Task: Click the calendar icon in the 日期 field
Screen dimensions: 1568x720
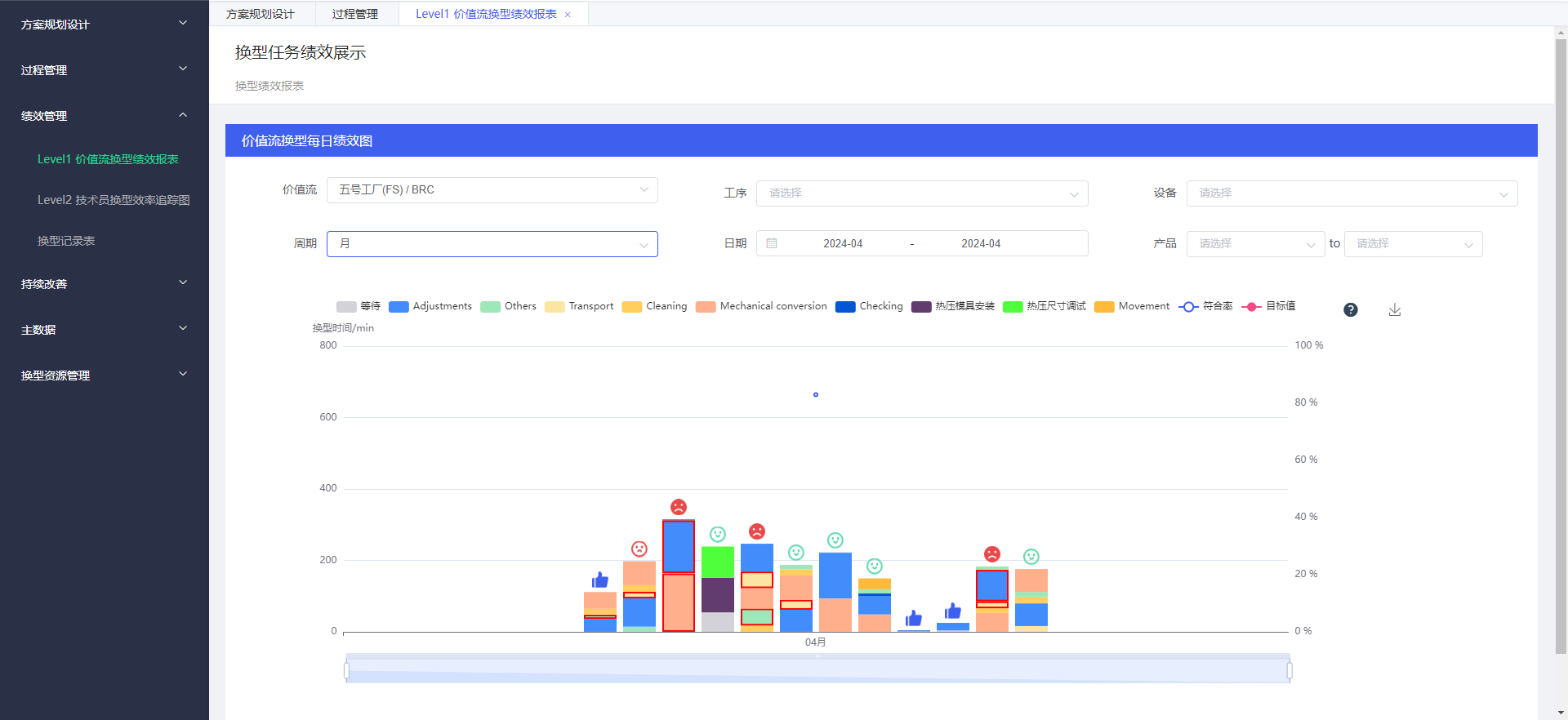Action: [x=772, y=243]
